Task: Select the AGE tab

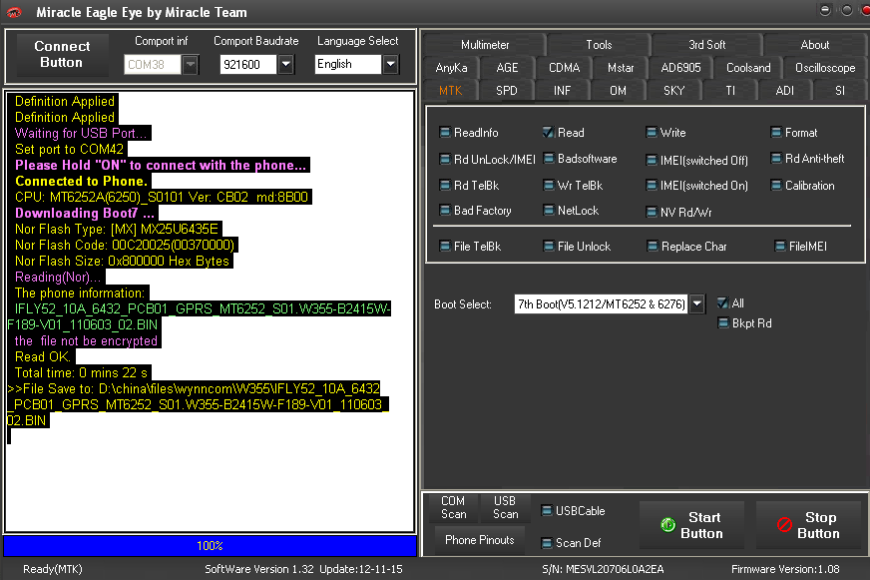Action: pos(507,68)
